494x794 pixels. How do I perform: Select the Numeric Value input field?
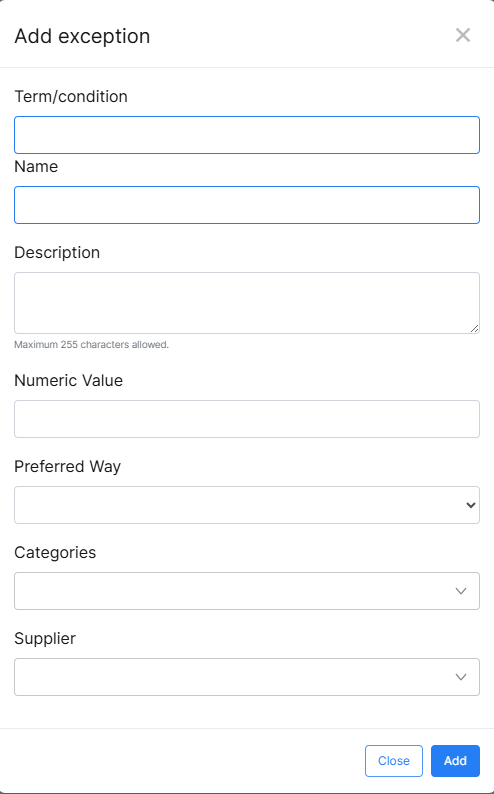tap(247, 419)
